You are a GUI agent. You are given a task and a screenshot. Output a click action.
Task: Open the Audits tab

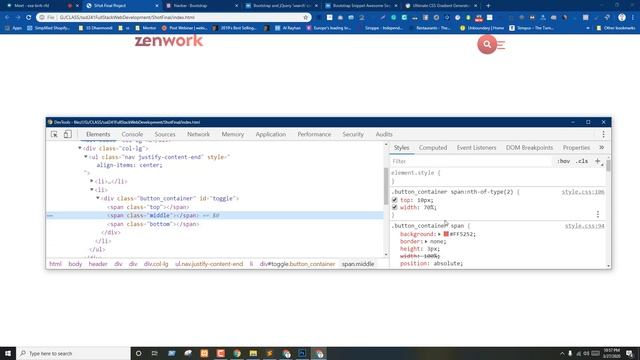click(x=384, y=134)
